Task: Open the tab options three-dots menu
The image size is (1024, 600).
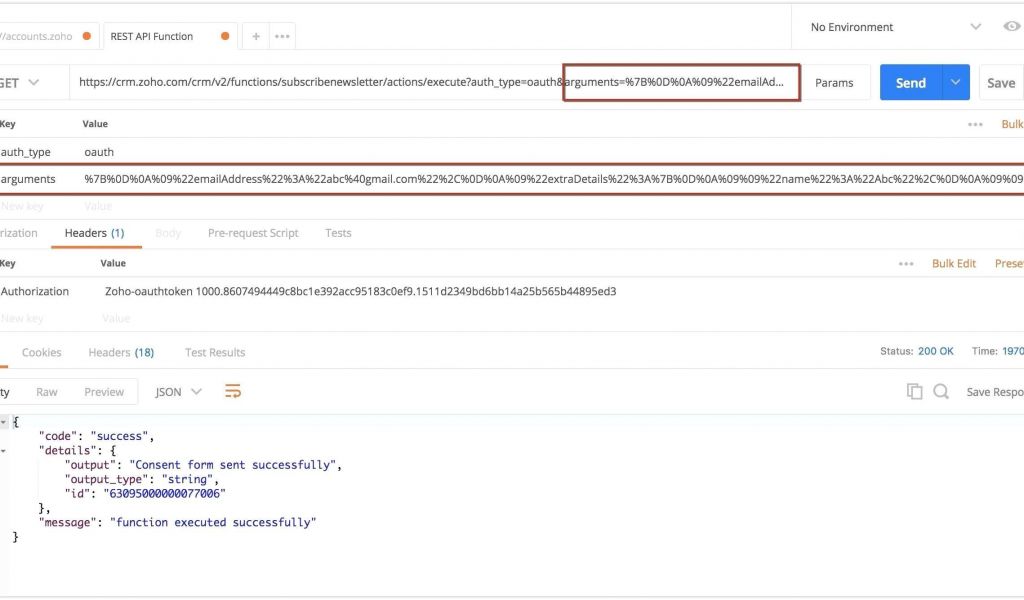Action: [x=282, y=36]
